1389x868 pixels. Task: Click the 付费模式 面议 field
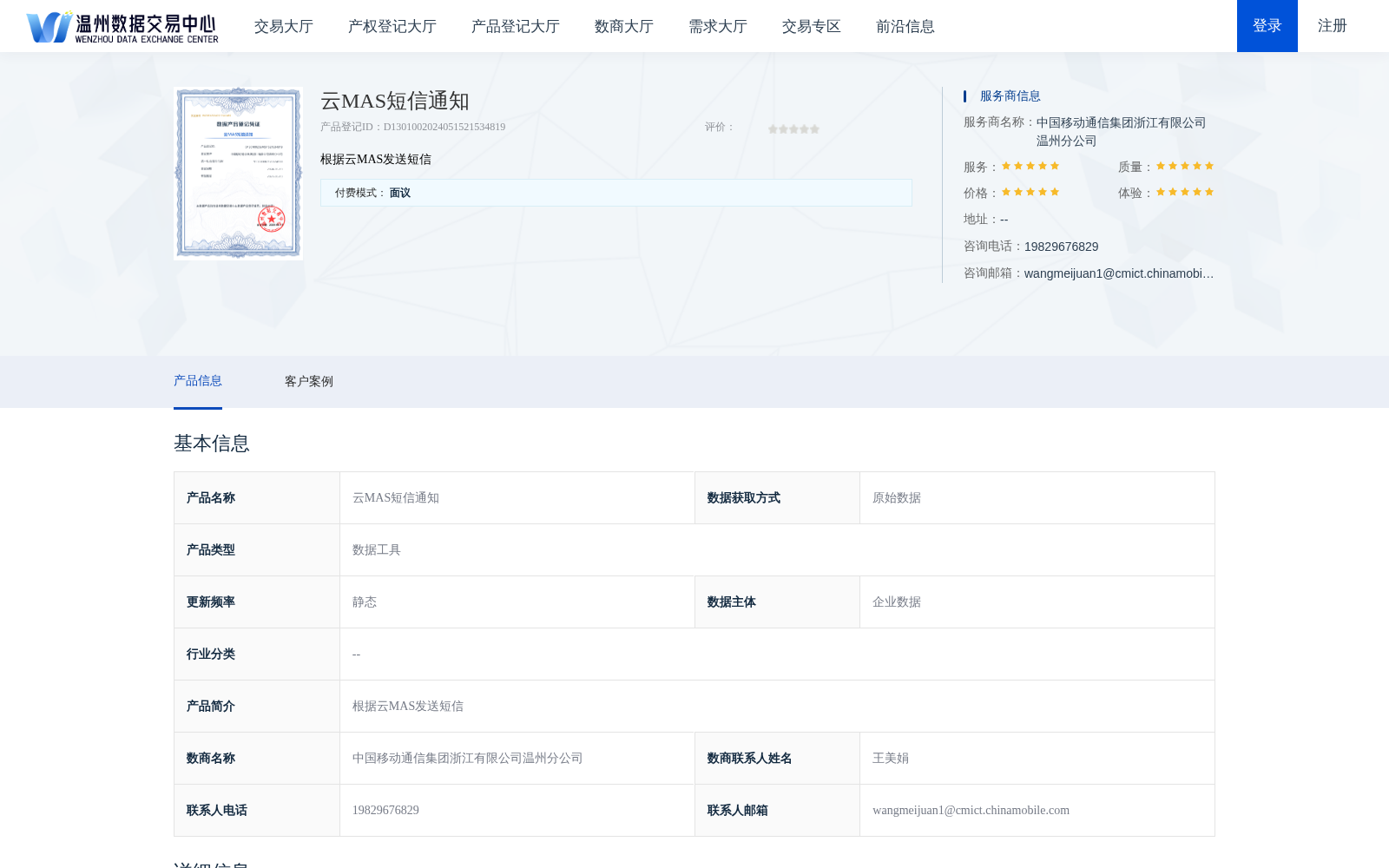tap(616, 193)
